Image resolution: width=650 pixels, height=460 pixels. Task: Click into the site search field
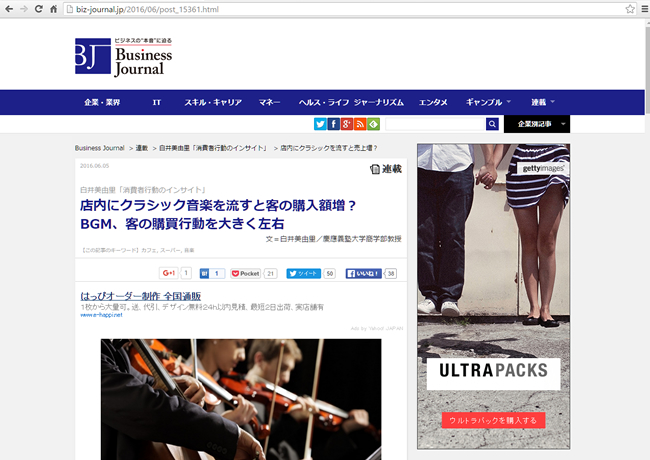coord(434,124)
